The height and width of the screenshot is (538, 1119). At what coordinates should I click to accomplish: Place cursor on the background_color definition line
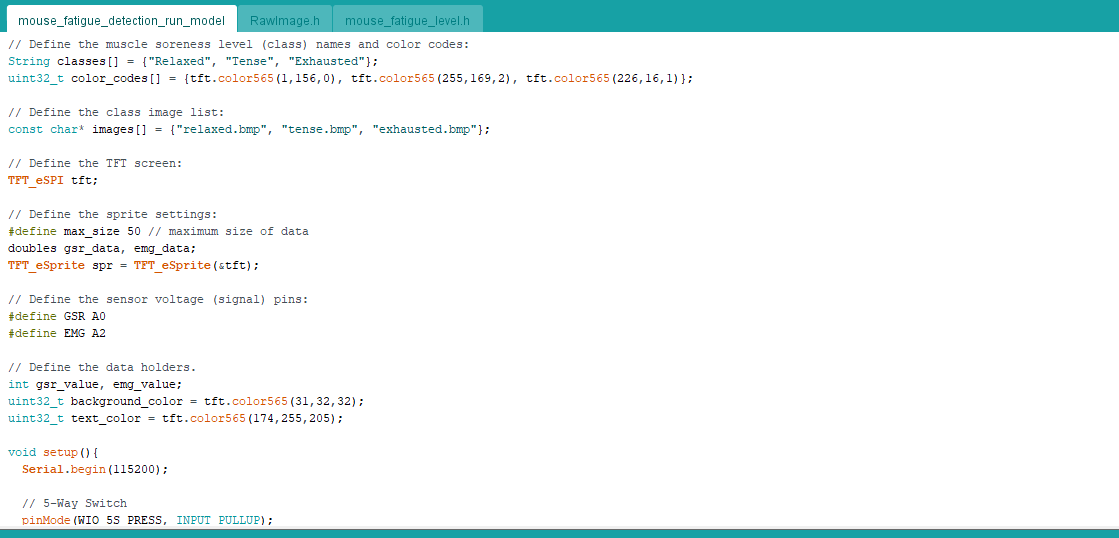click(186, 401)
